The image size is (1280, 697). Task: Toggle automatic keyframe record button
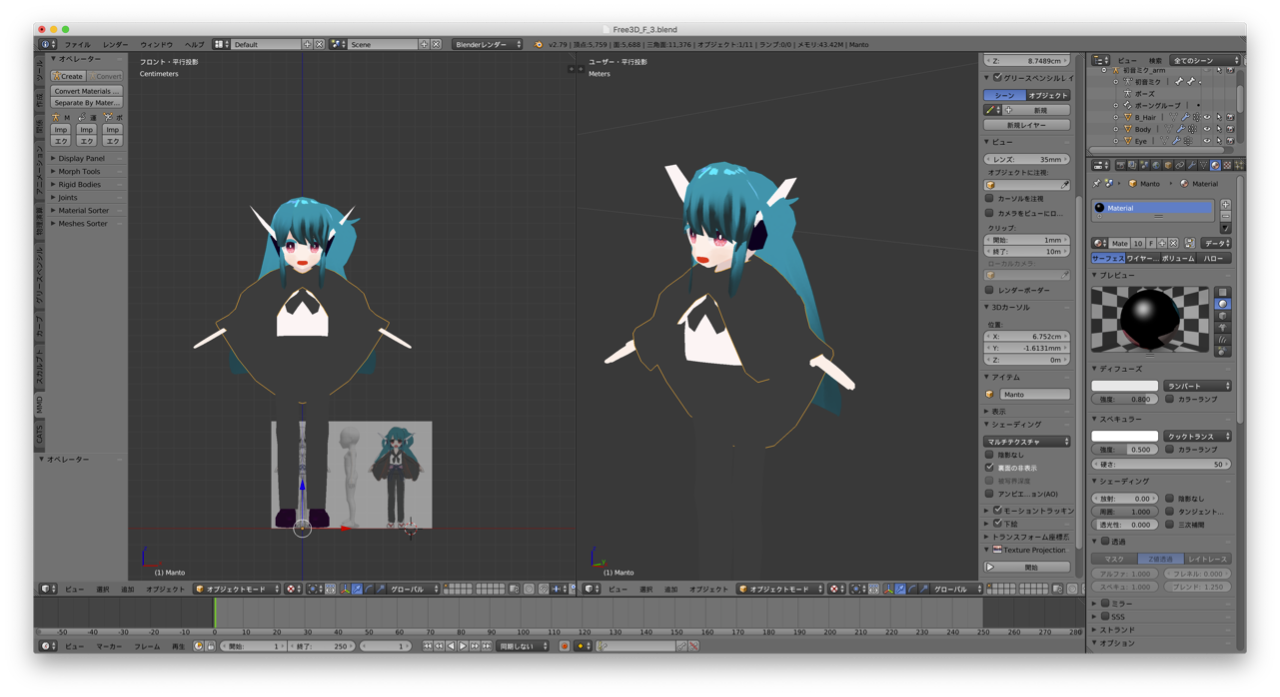point(564,646)
